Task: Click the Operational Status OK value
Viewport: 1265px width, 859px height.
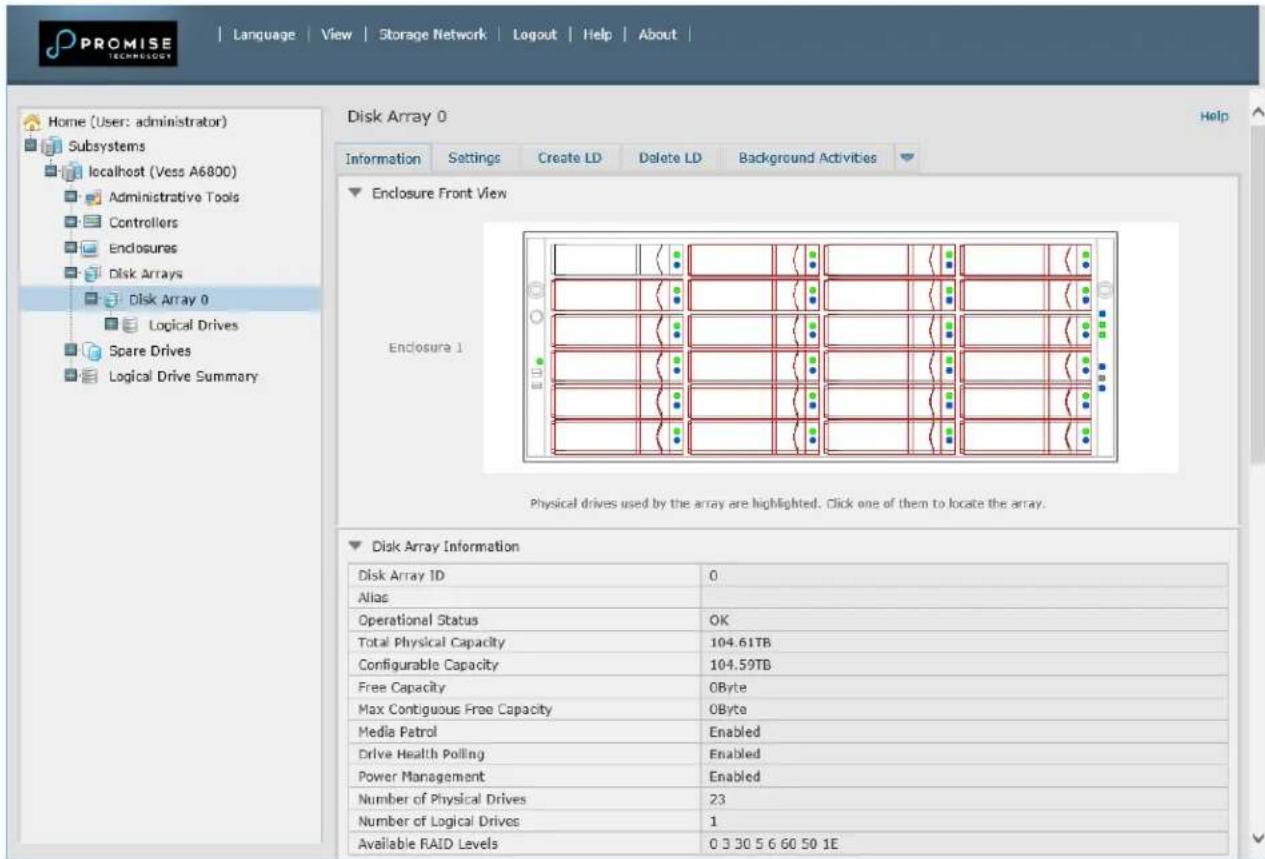Action: coord(718,620)
